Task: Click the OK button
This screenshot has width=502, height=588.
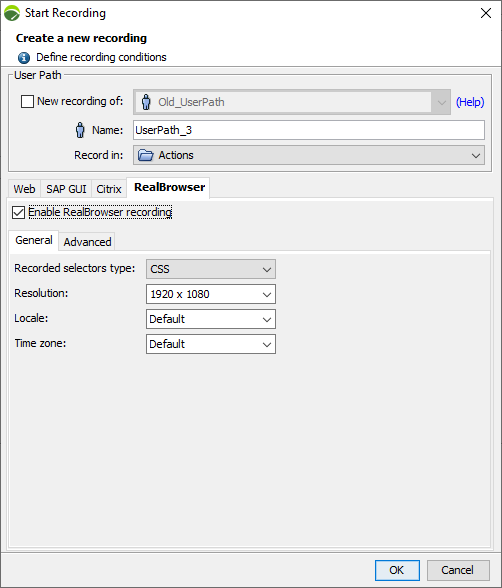Action: pos(397,570)
